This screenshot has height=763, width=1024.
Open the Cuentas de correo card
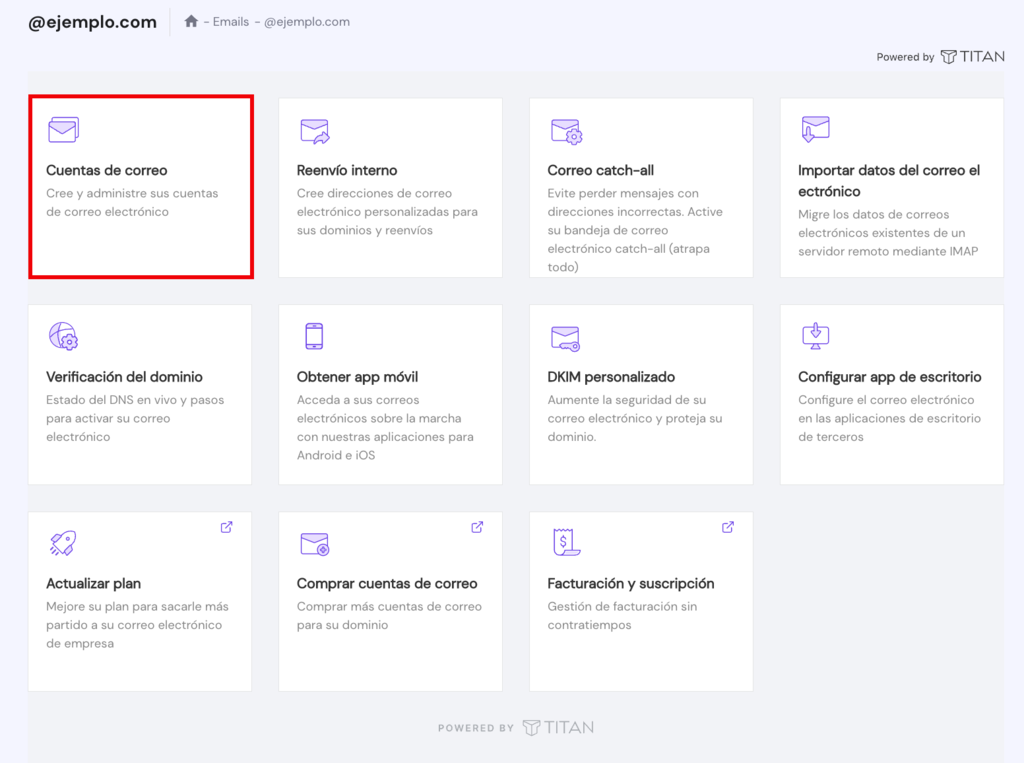(x=140, y=185)
